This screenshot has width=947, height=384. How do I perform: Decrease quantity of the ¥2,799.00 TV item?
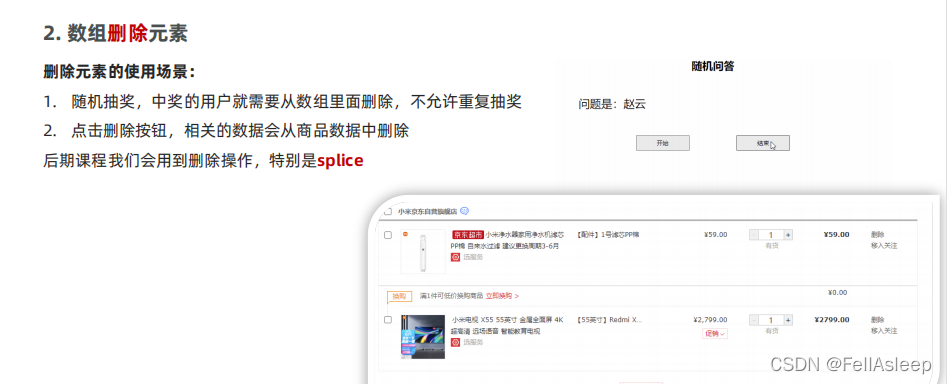click(x=754, y=319)
